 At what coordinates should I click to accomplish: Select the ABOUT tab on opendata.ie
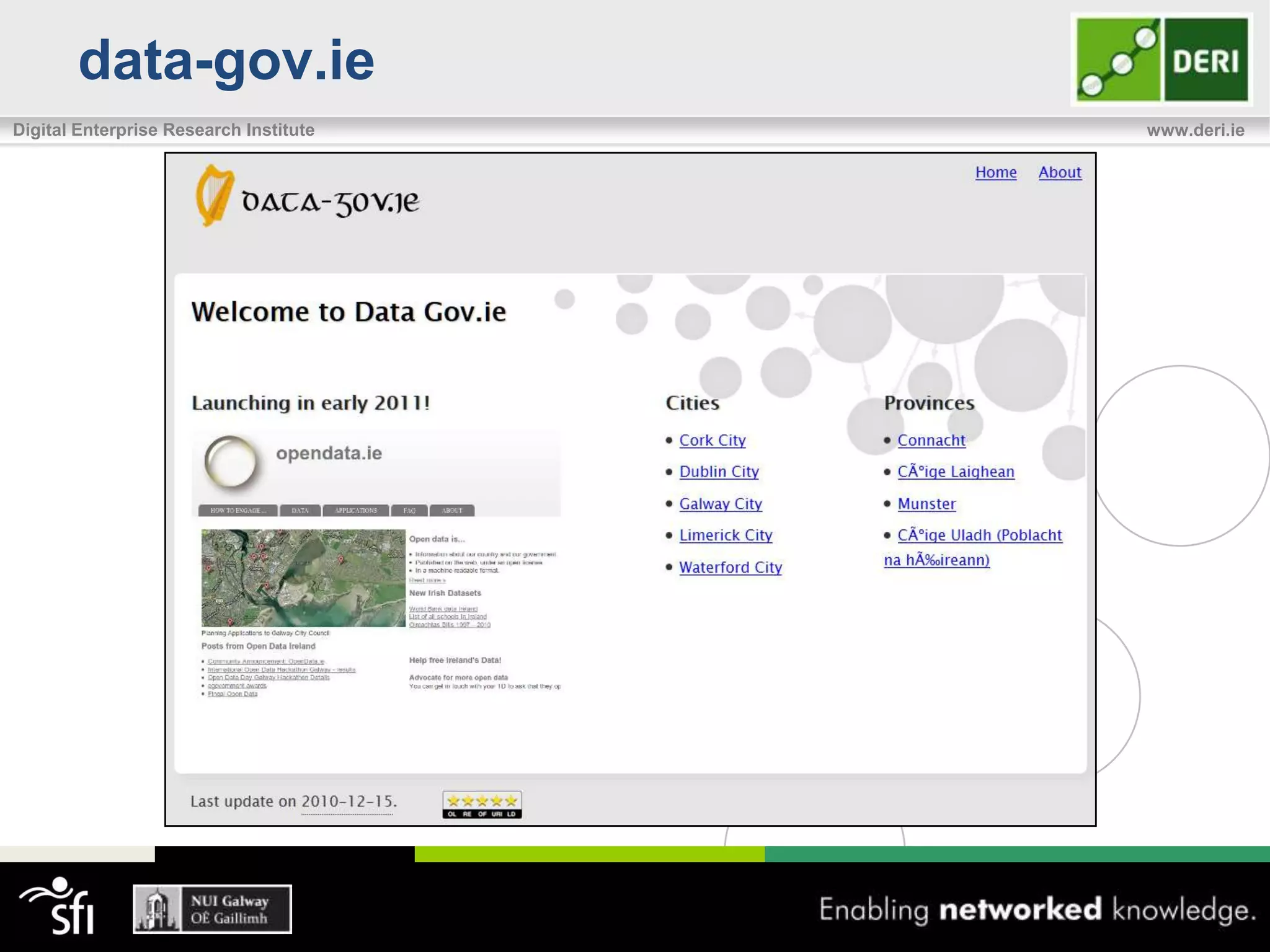[452, 511]
